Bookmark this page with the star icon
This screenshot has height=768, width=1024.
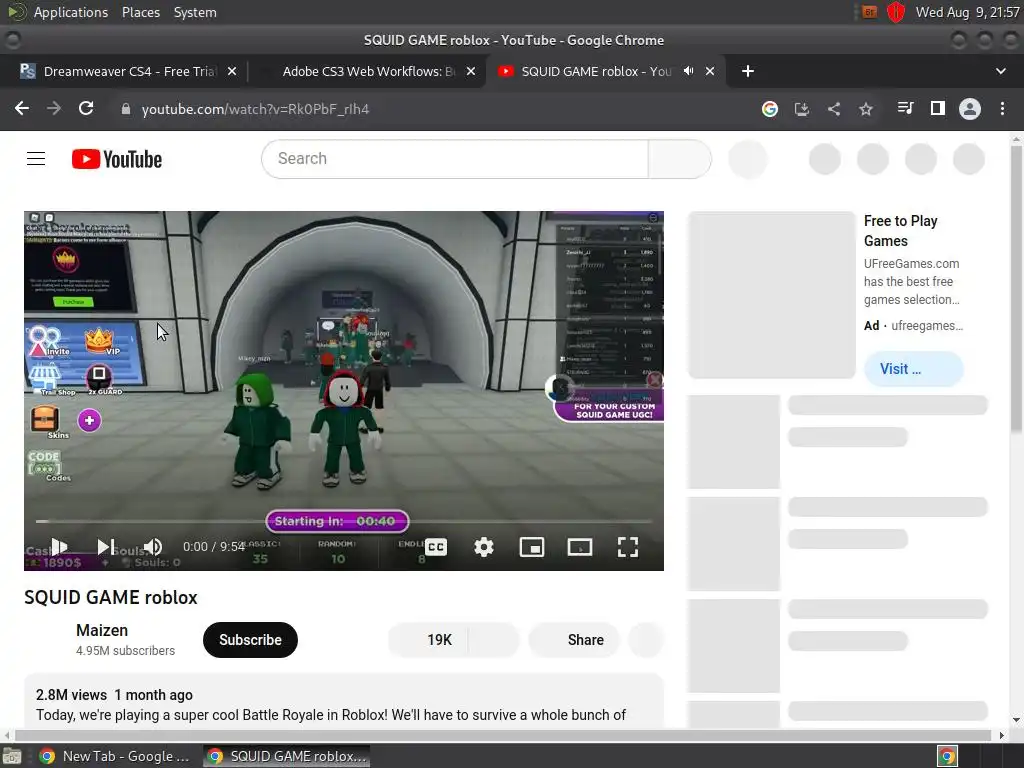pyautogui.click(x=866, y=109)
